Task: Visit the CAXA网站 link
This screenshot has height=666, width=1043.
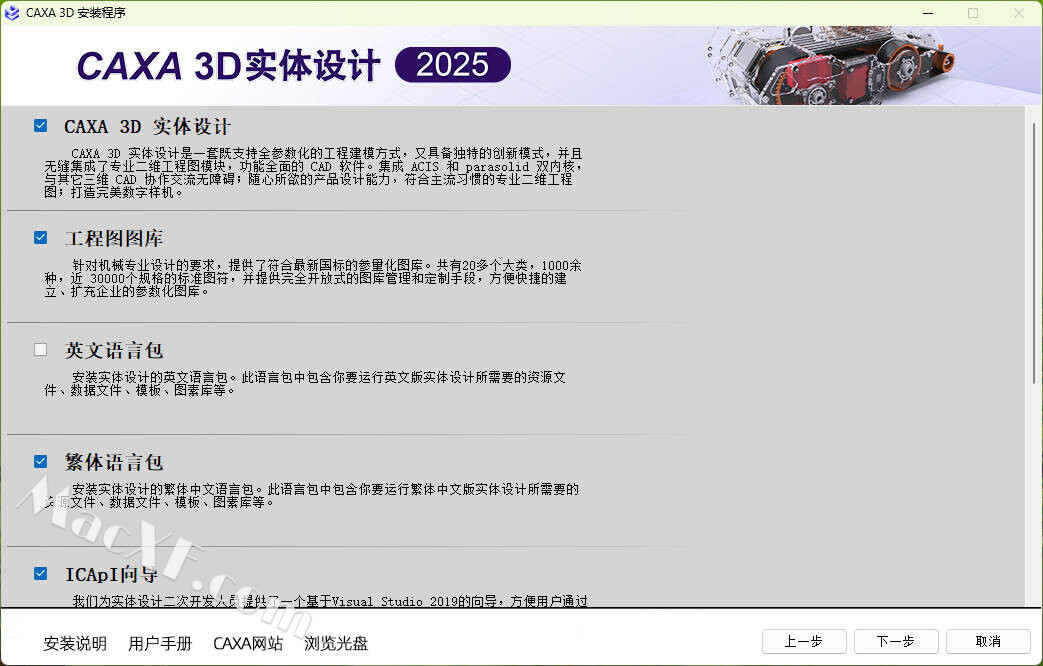Action: (248, 643)
